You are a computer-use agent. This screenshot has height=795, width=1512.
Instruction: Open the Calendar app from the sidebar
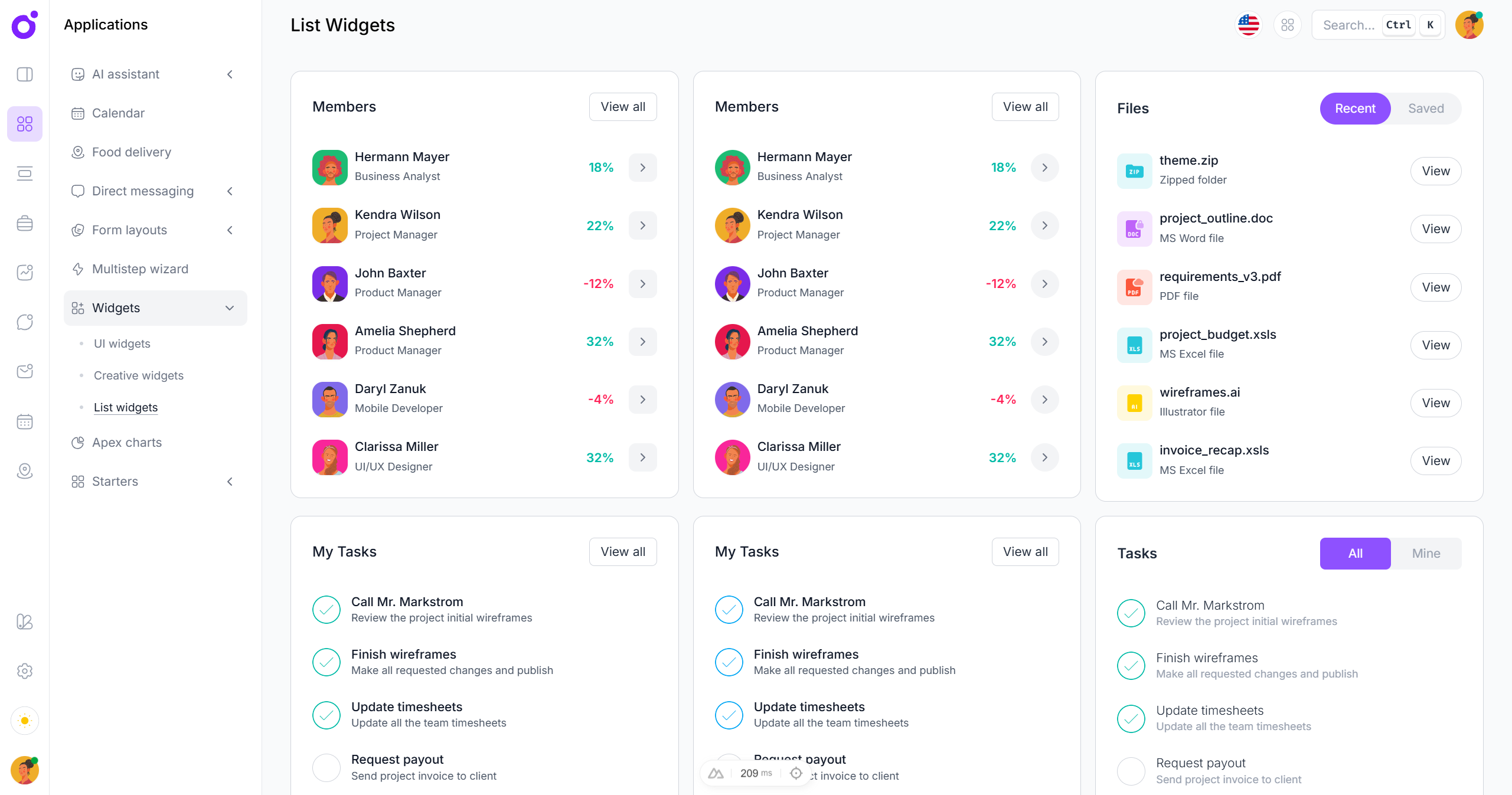pyautogui.click(x=118, y=113)
